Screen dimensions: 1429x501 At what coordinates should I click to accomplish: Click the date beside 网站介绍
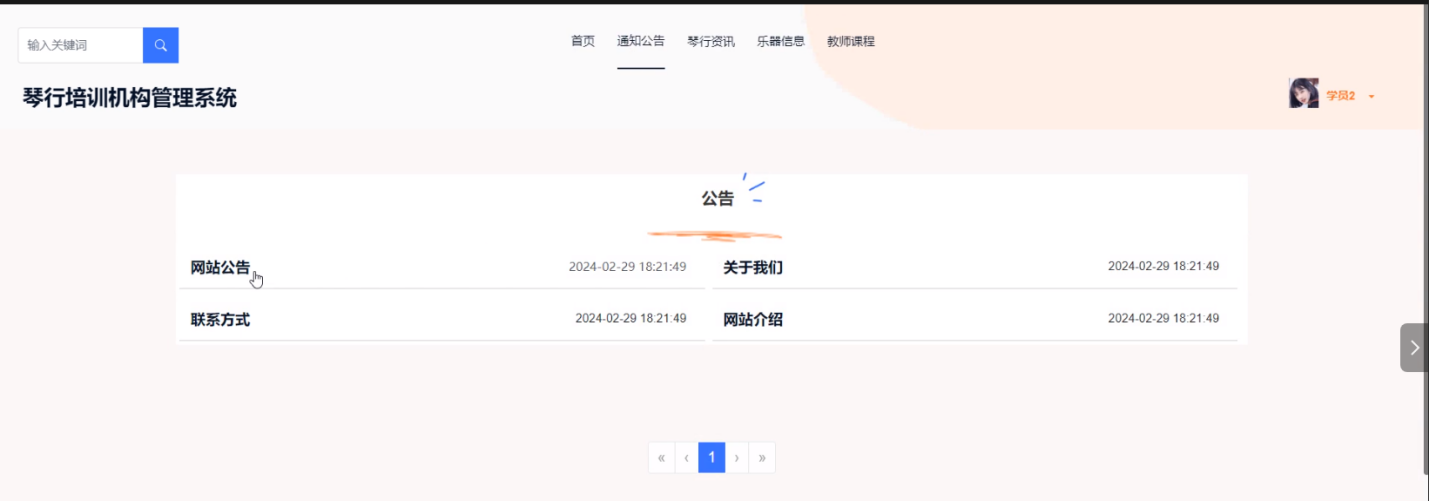click(x=1163, y=318)
